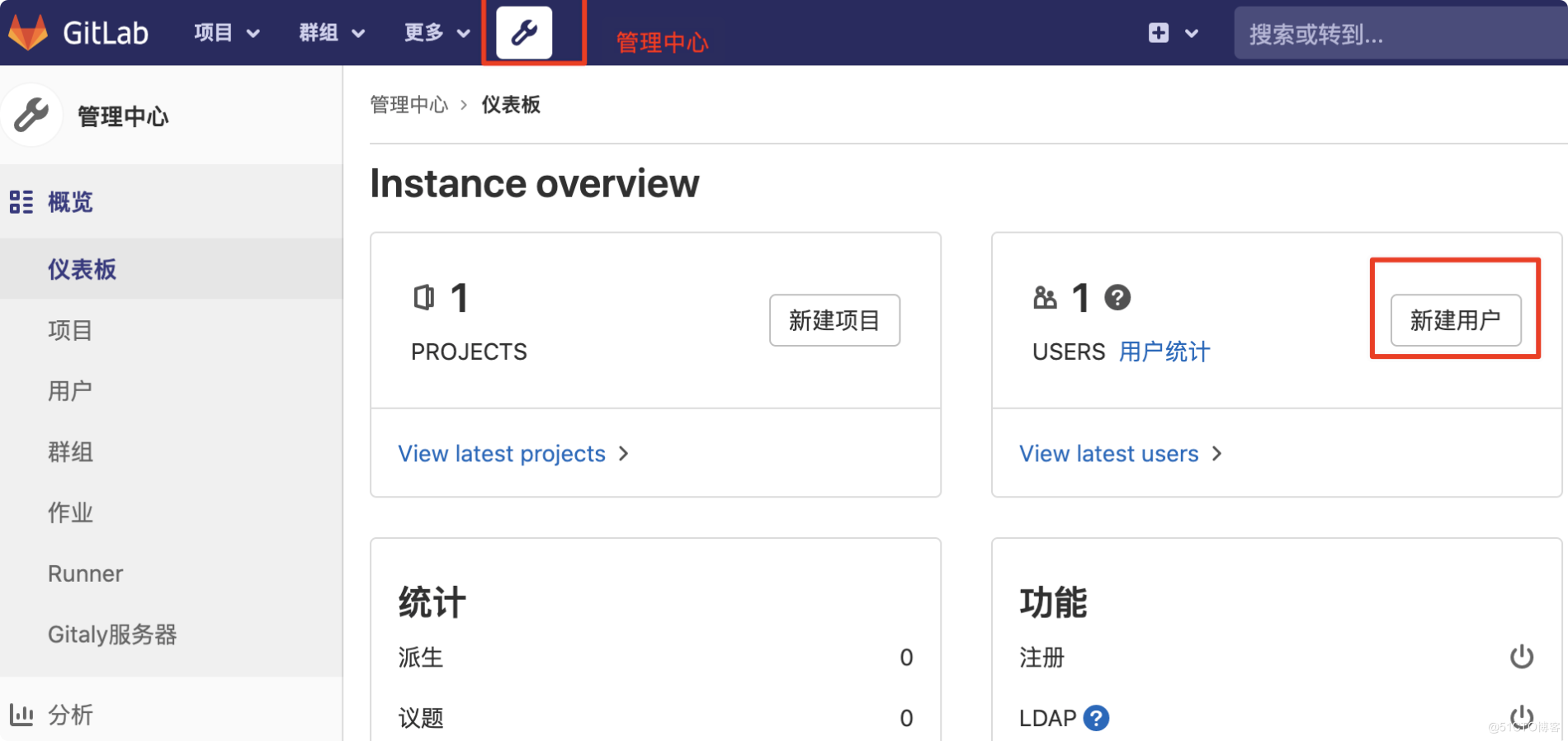Viewport: 1568px width, 741px height.
Task: Click the 统计 heading
Action: pos(432,602)
